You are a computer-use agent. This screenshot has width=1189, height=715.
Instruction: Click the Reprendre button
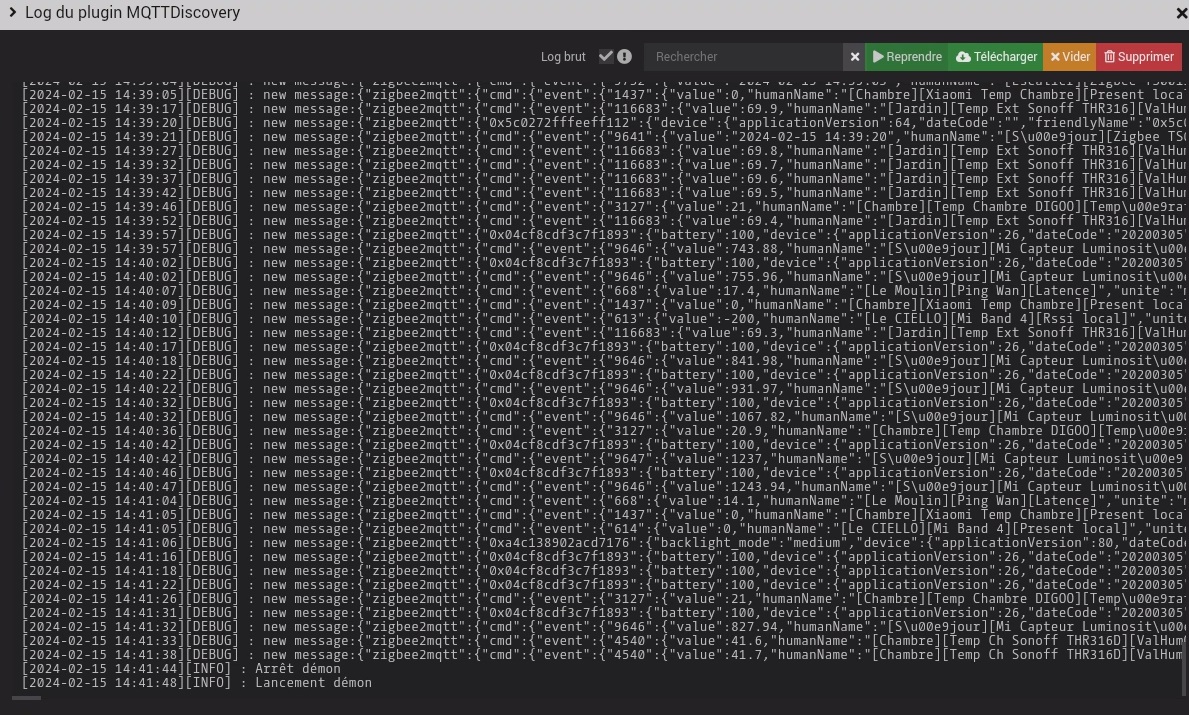[x=907, y=57]
